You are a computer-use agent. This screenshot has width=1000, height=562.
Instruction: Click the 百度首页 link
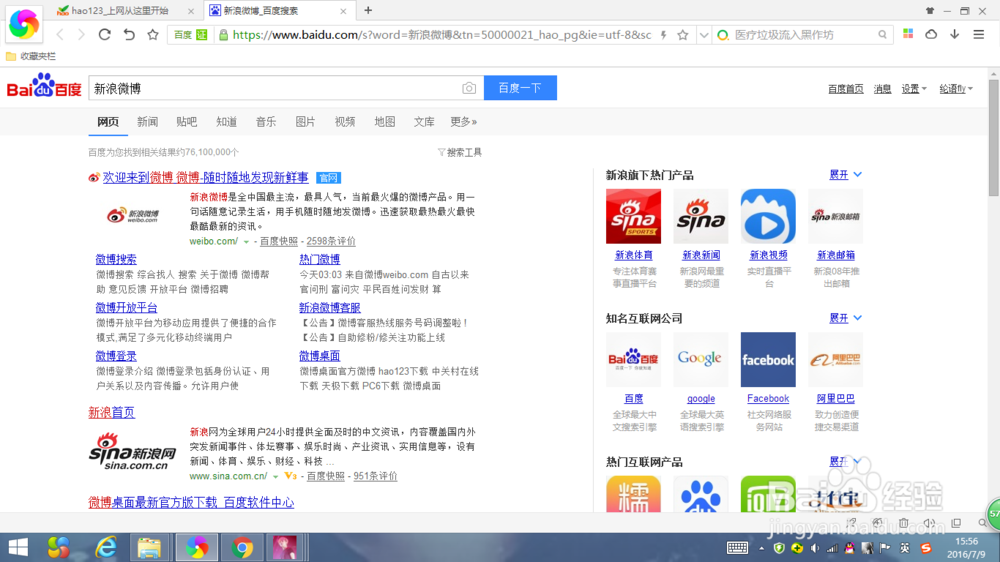(x=846, y=89)
